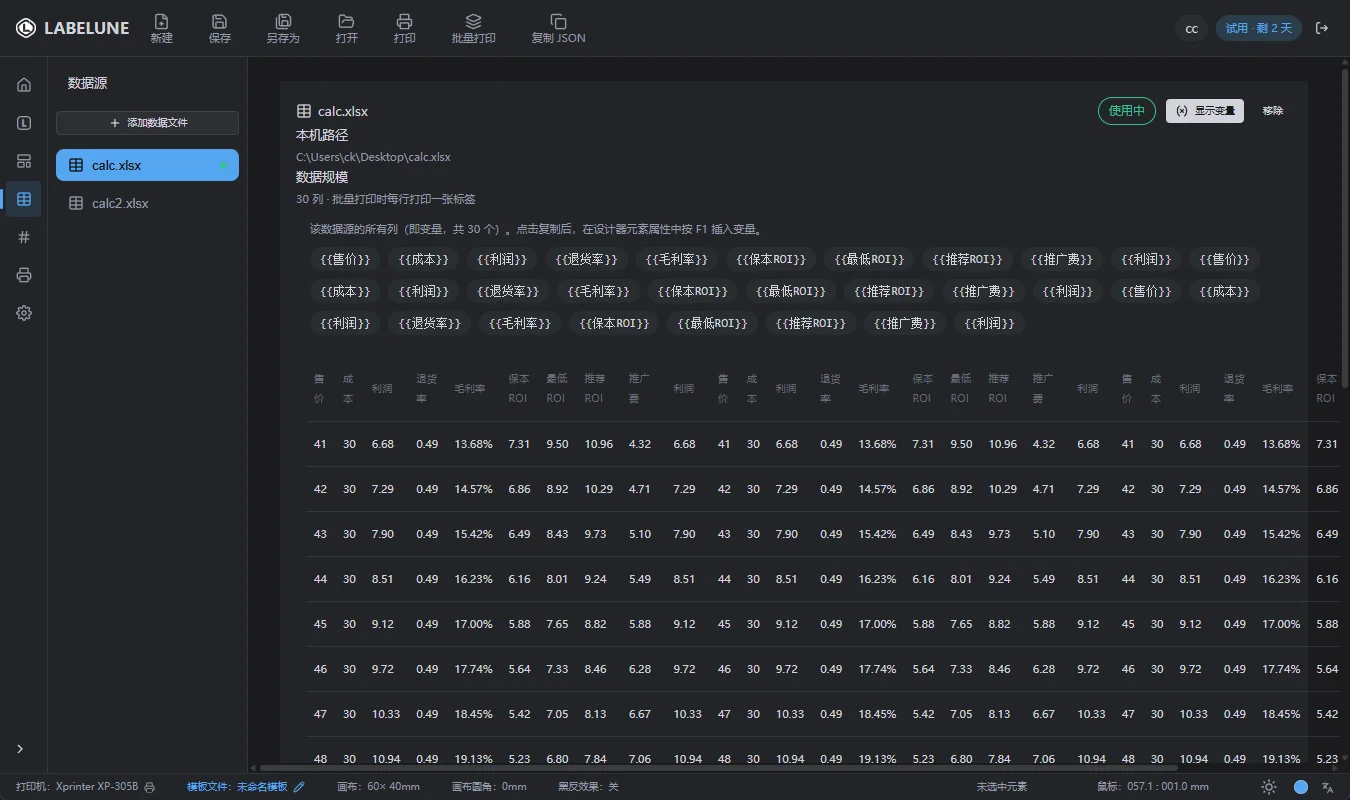This screenshot has height=800, width=1350.
Task: Click the 添加数据文件 button
Action: pos(147,122)
